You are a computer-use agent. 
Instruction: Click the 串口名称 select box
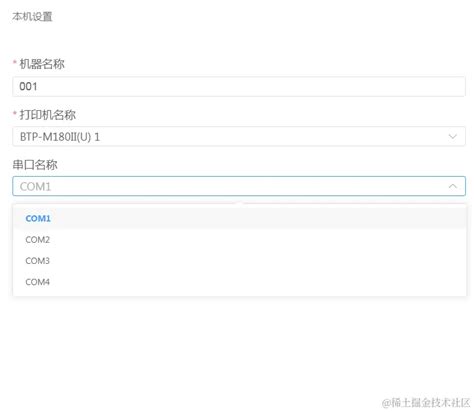click(239, 186)
